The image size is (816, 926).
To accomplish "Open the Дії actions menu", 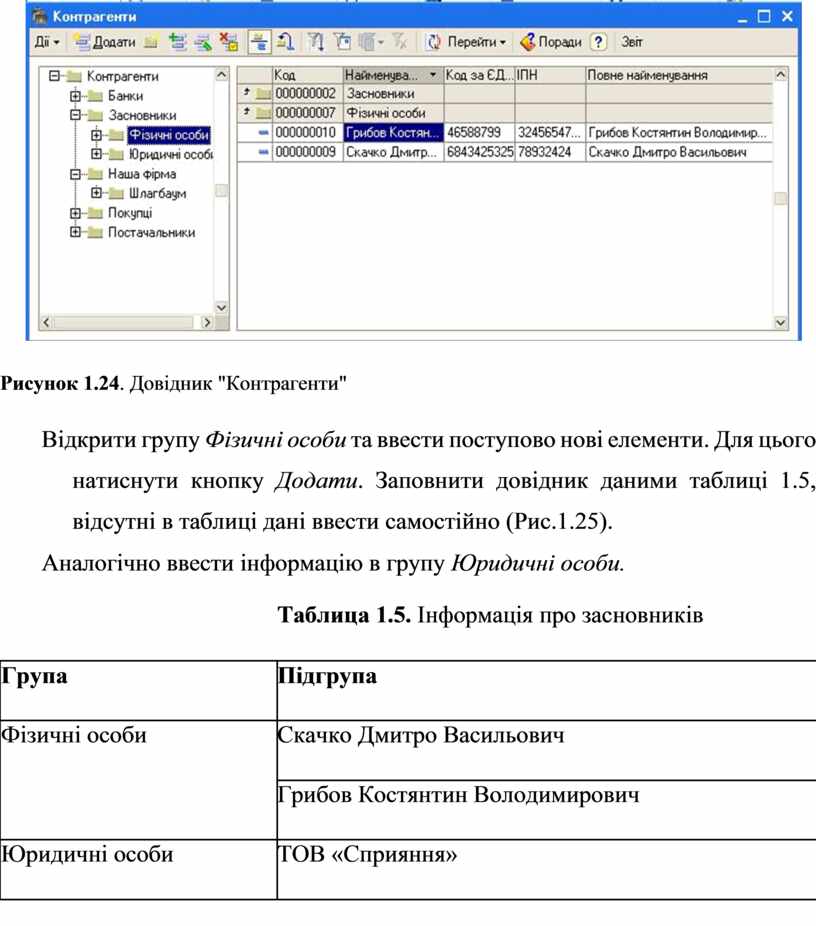I will 47,42.
